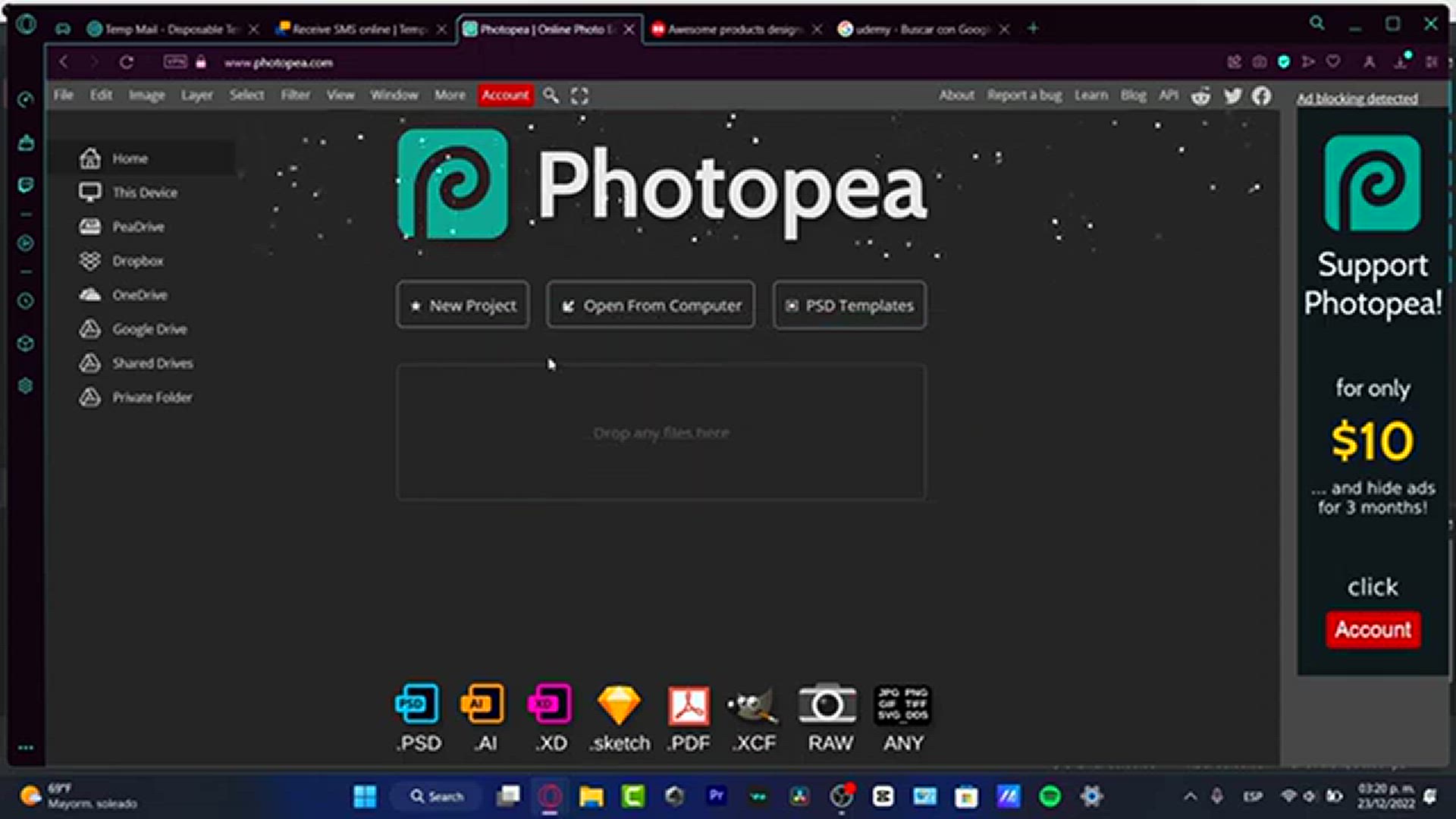This screenshot has height=819, width=1456.
Task: Open Windows Settings gear in taskbar
Action: [x=1091, y=796]
